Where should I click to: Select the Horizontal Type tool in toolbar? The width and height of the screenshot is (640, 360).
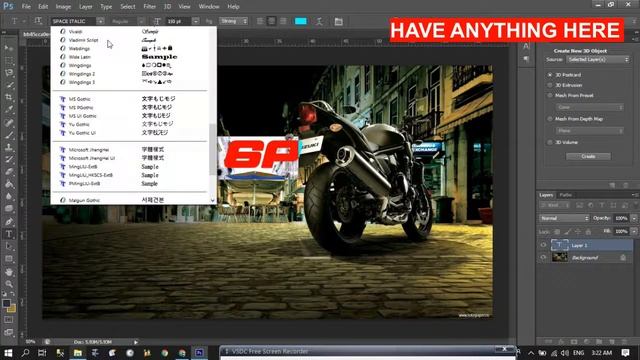tap(9, 234)
